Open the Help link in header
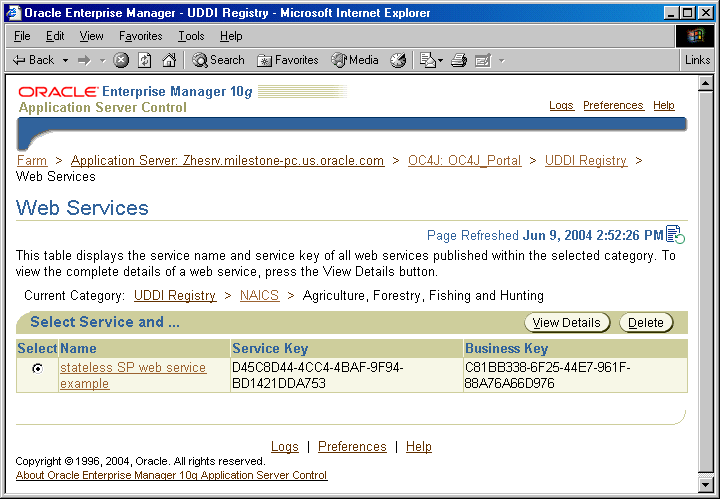The width and height of the screenshot is (720, 499). (664, 106)
